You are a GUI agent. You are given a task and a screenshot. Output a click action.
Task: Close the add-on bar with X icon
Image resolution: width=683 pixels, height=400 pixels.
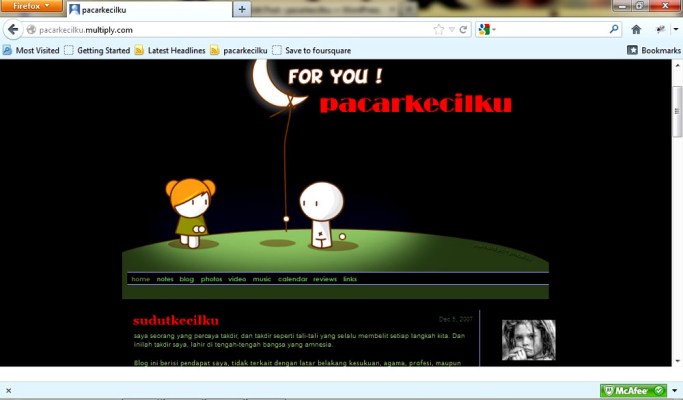click(x=8, y=391)
